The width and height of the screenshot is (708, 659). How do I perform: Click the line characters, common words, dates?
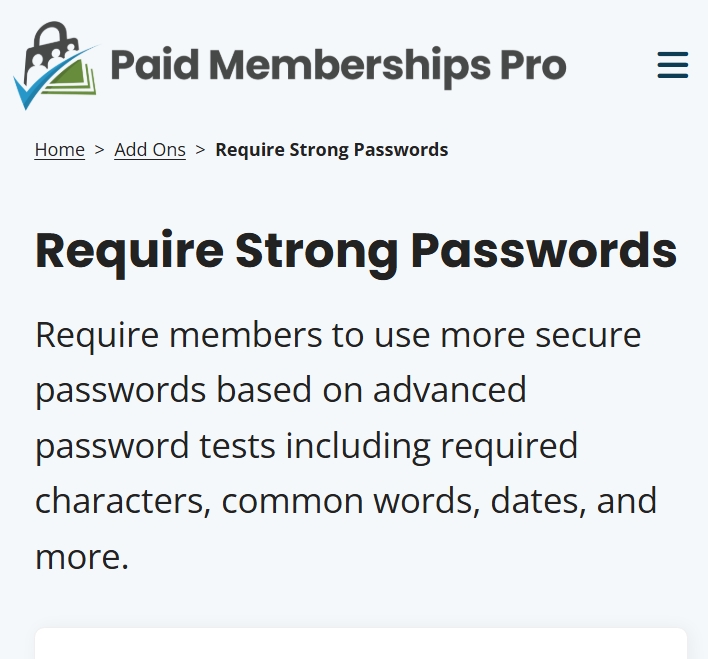346,501
